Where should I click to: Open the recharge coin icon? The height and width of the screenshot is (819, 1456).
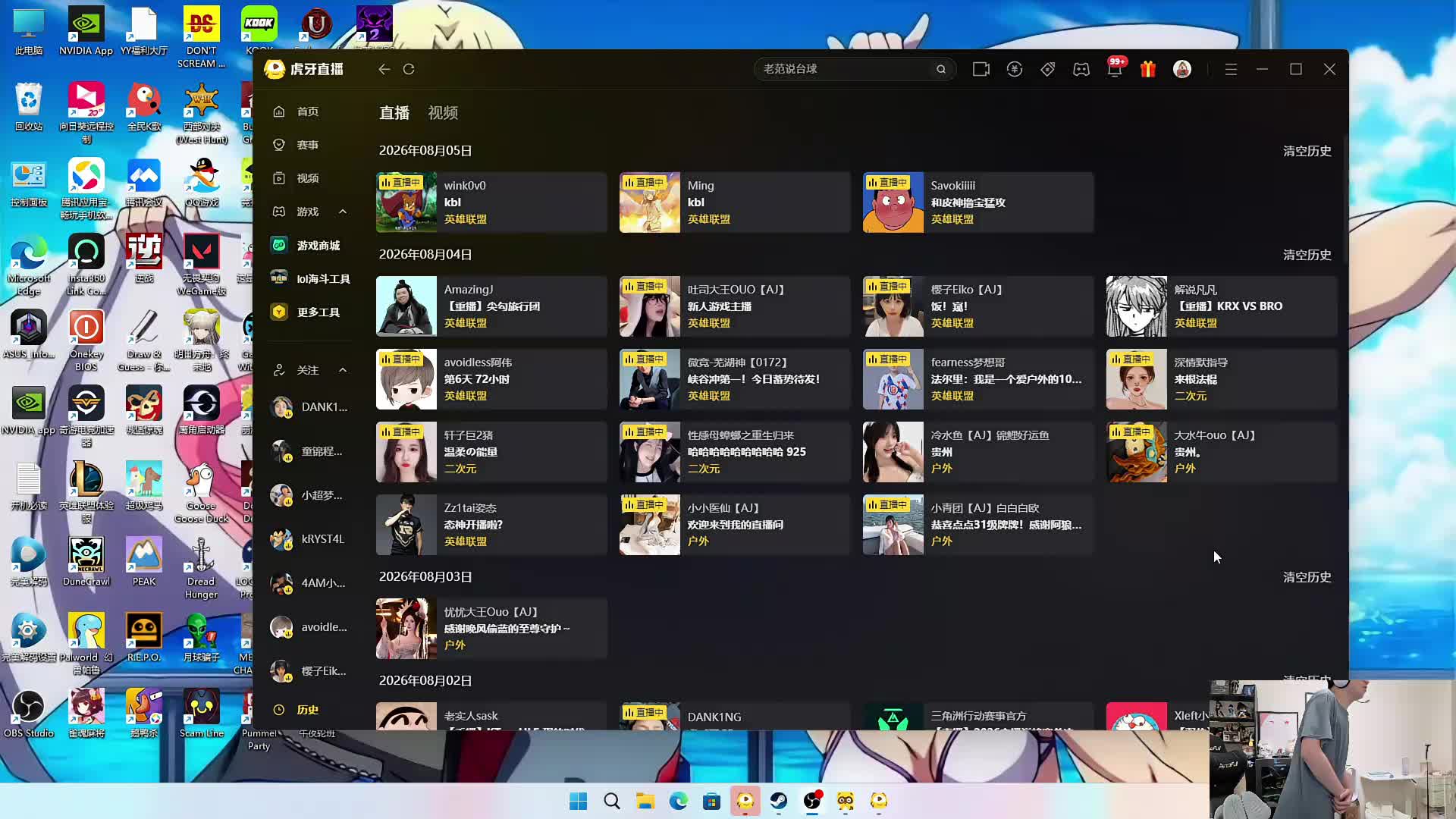pyautogui.click(x=1015, y=69)
